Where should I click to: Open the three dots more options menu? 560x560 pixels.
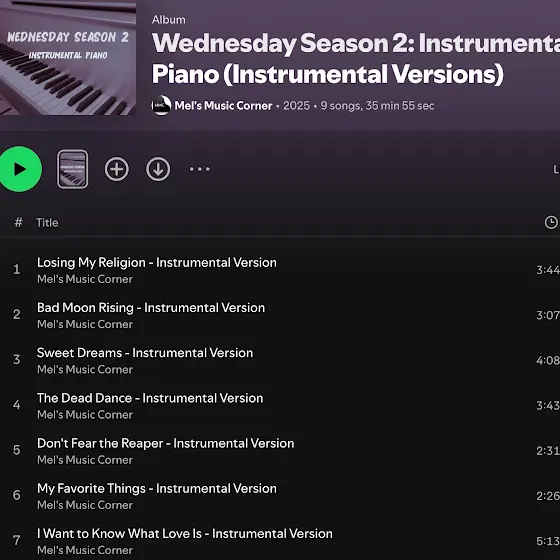point(200,169)
